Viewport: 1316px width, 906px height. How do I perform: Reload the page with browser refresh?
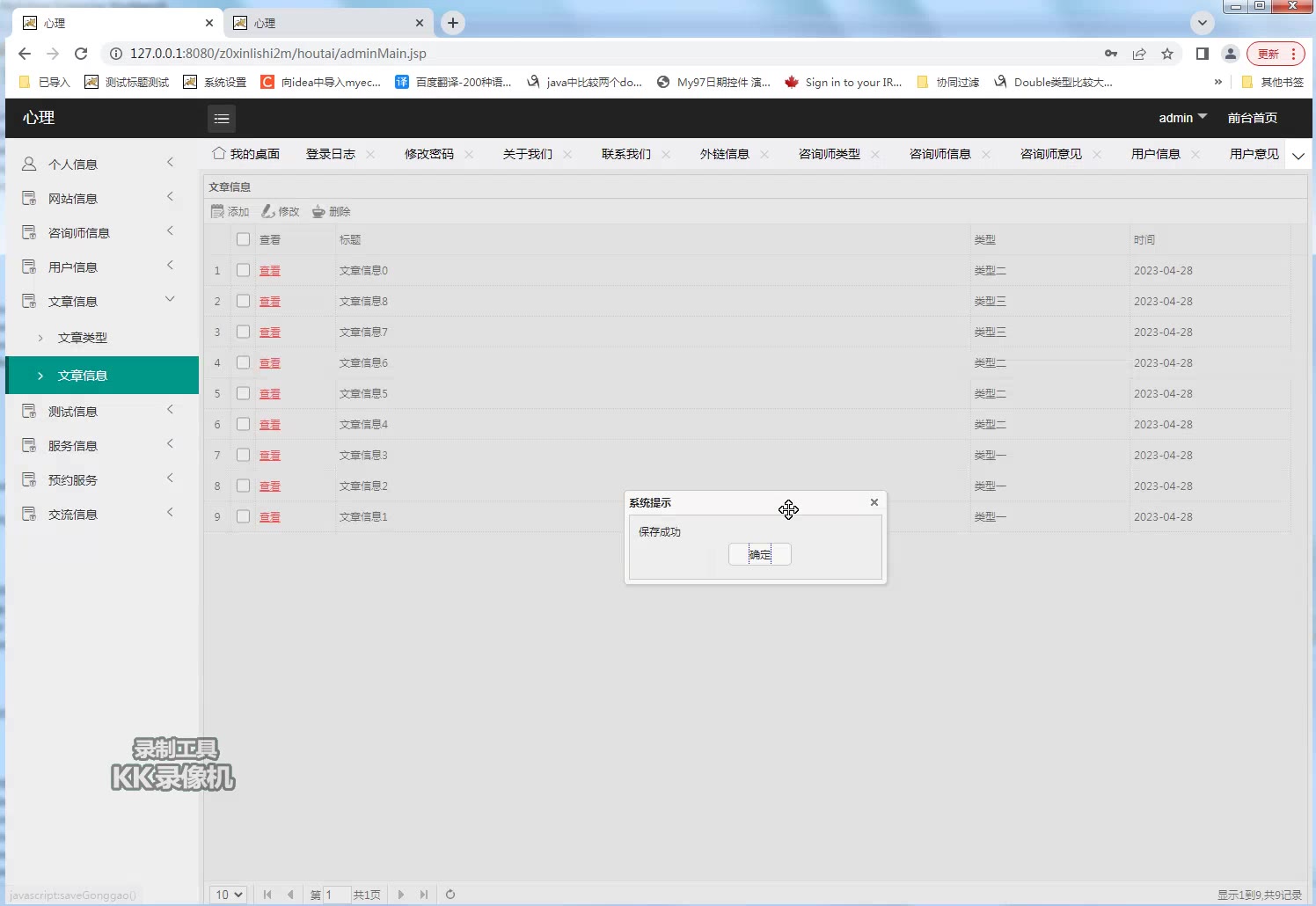81,54
